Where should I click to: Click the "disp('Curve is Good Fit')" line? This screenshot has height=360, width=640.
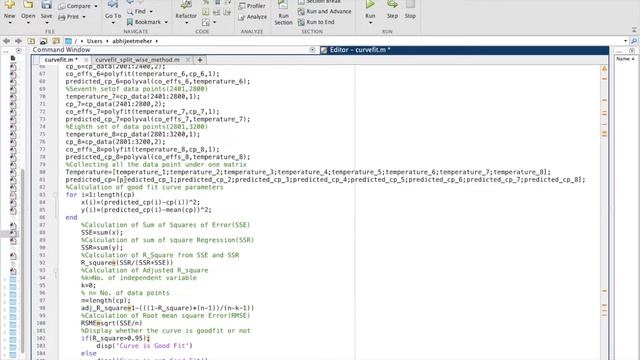point(144,346)
